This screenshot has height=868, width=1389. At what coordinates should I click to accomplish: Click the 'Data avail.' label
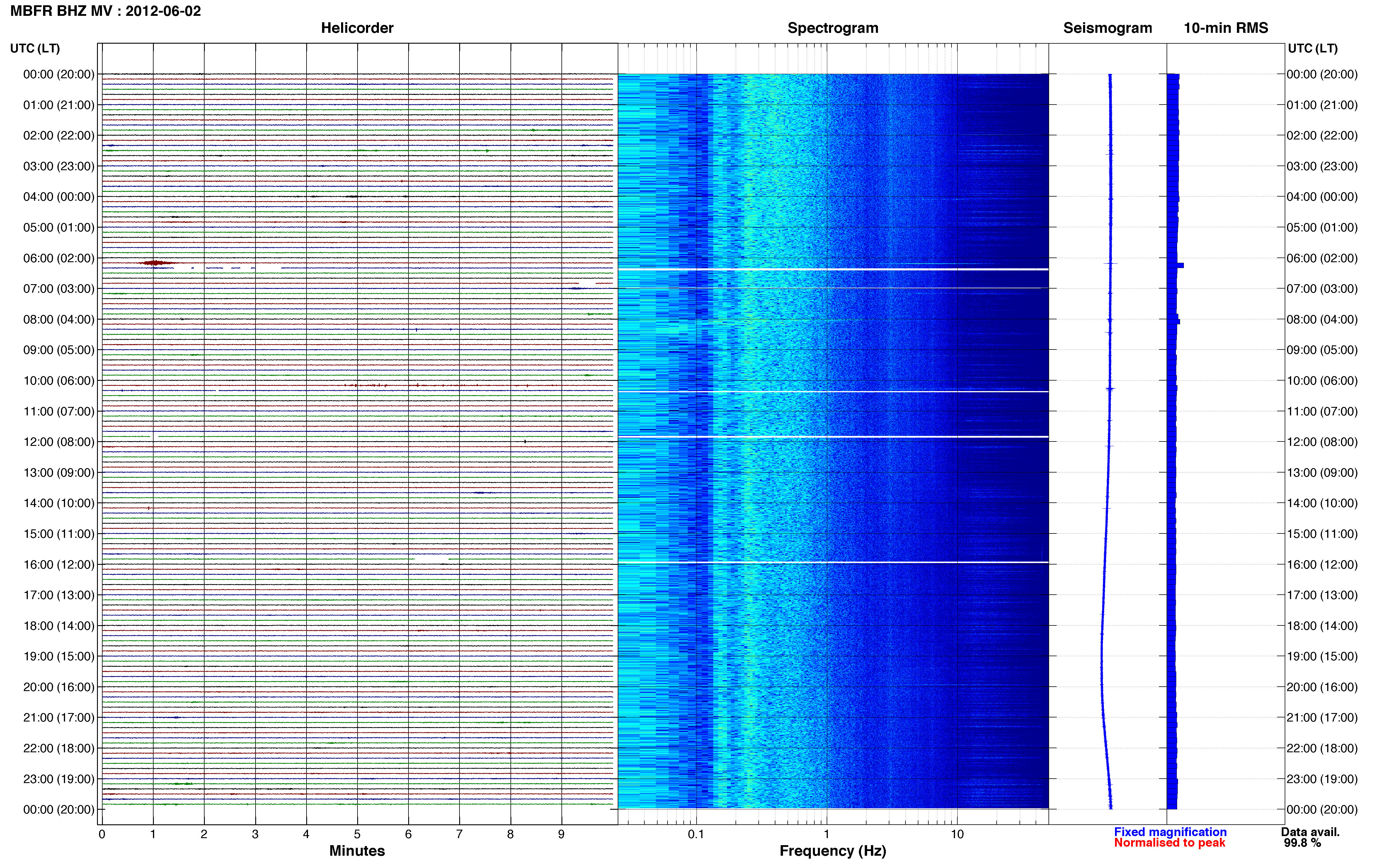point(1310,832)
